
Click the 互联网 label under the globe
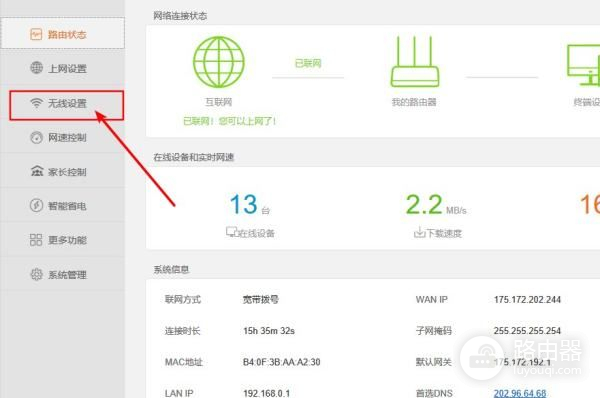tap(218, 102)
